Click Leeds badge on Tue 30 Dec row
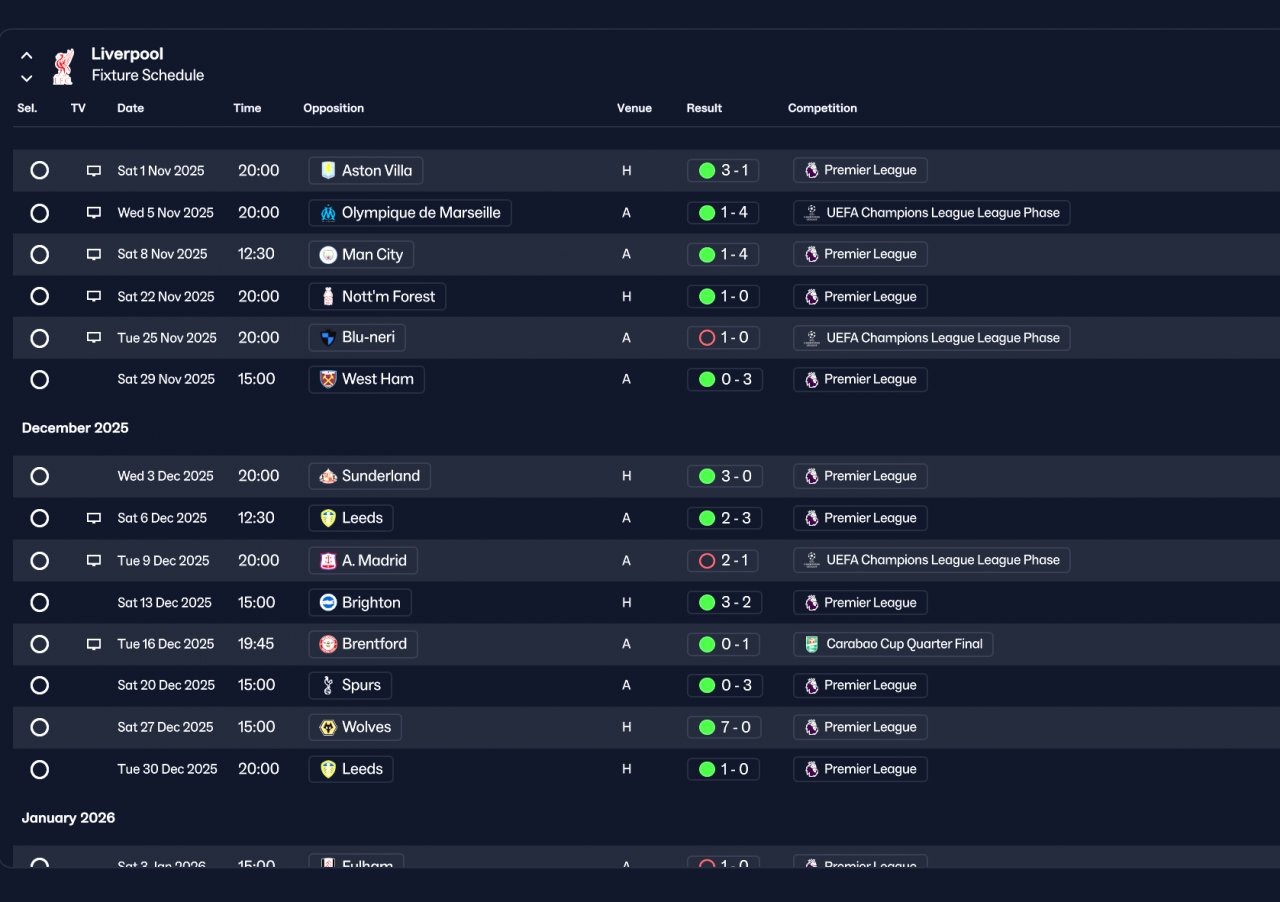This screenshot has width=1280, height=902. [x=328, y=769]
